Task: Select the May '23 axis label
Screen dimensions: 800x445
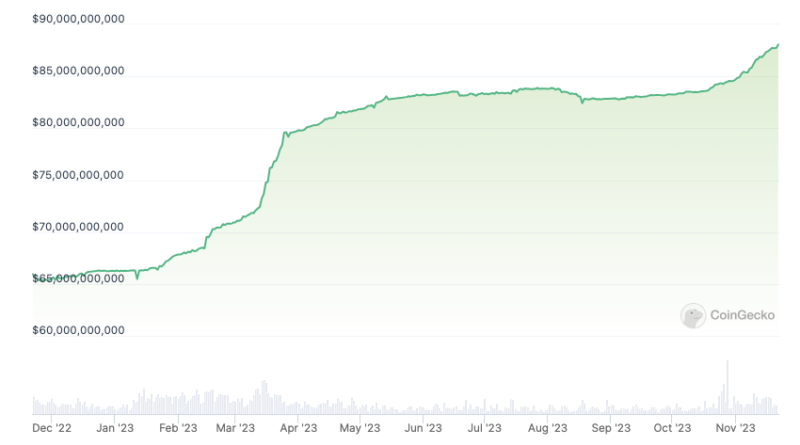Action: 360,427
